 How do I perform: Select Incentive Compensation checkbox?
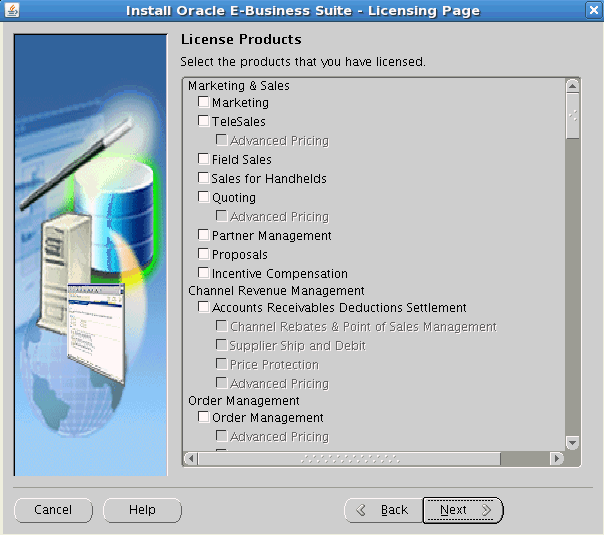[203, 272]
